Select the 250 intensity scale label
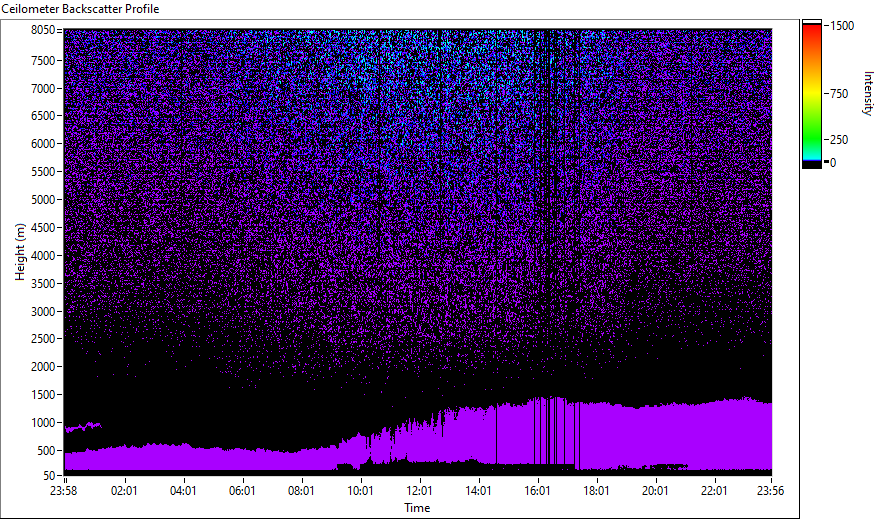 [x=839, y=140]
